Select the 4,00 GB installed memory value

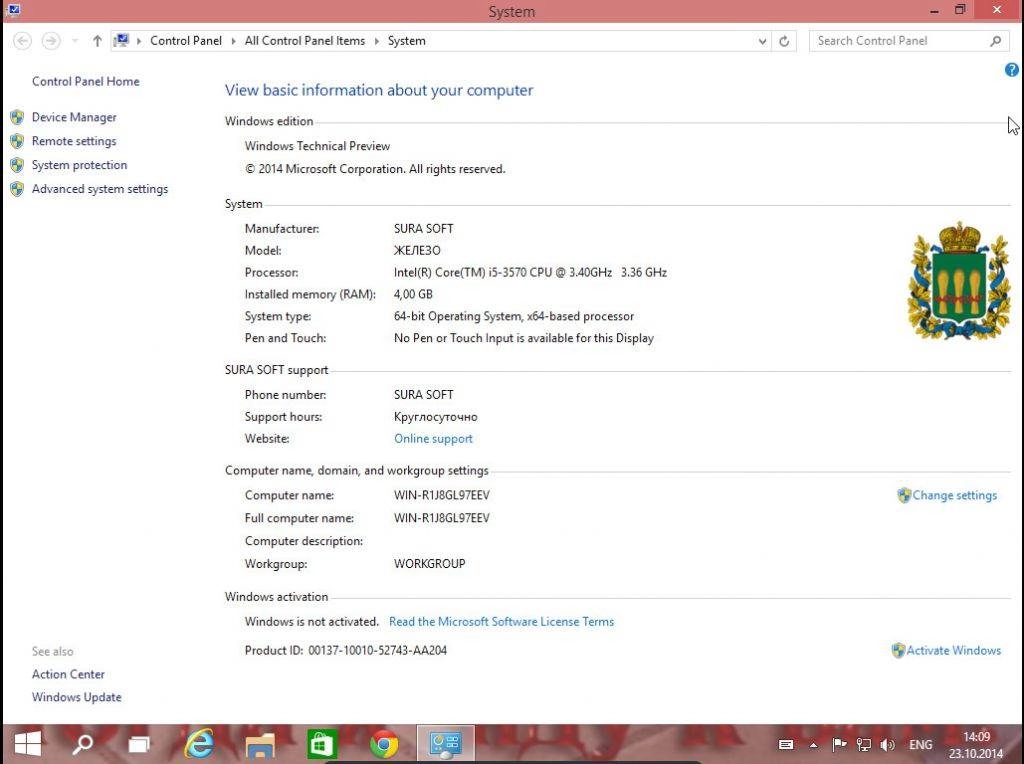(413, 294)
